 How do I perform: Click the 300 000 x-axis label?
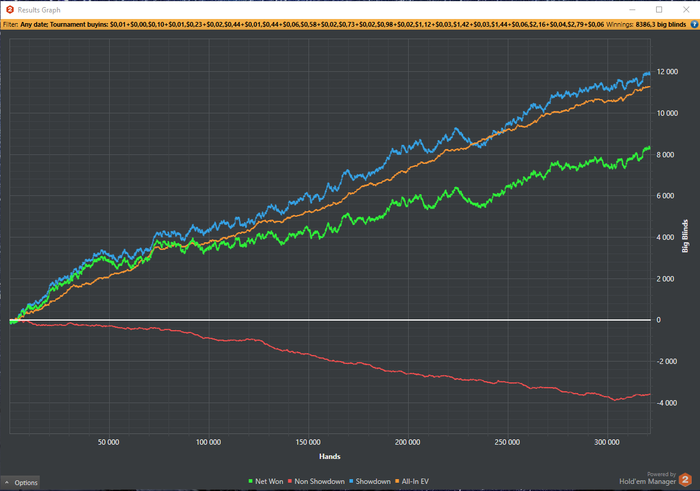pyautogui.click(x=607, y=442)
